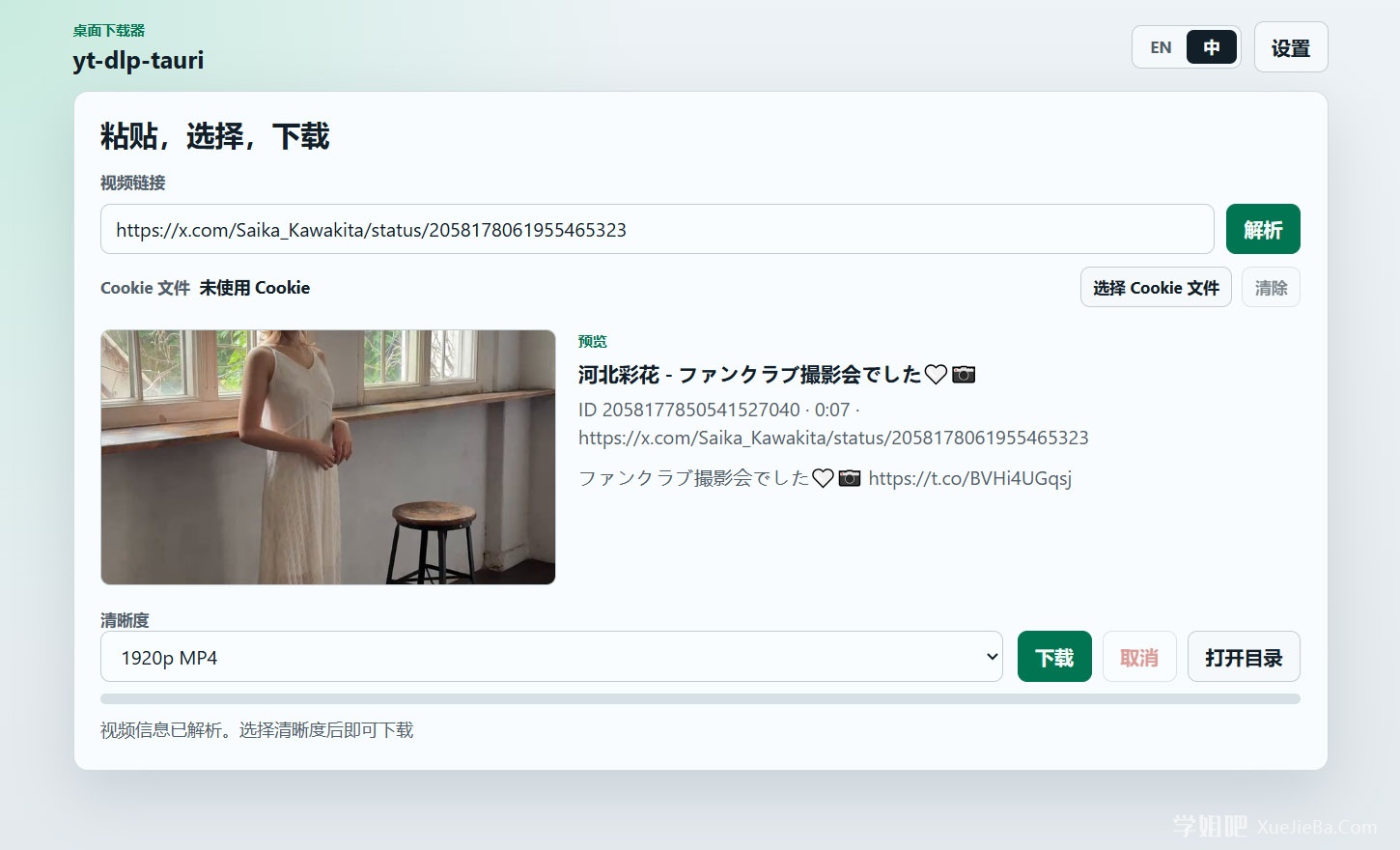The height and width of the screenshot is (850, 1400).
Task: Click the 未使用 Cookie status text
Action: click(x=255, y=288)
